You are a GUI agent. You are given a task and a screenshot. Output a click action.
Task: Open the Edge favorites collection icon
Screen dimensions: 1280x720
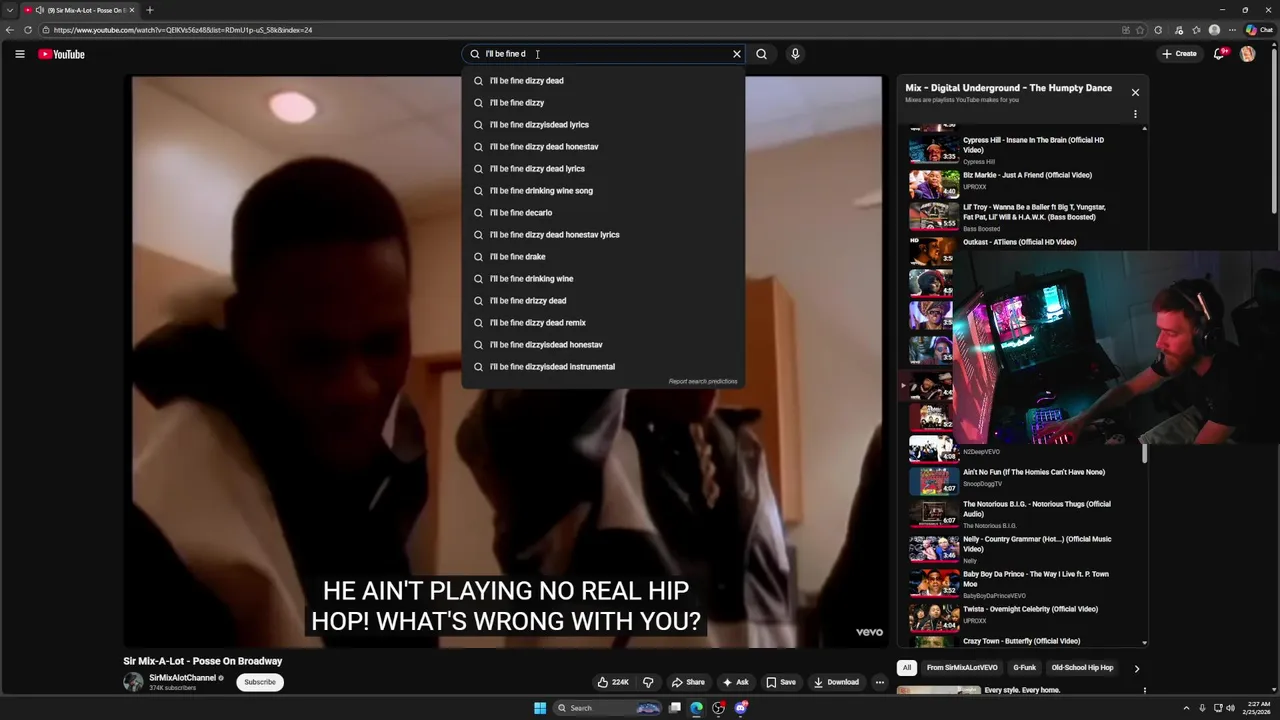pyautogui.click(x=1197, y=30)
